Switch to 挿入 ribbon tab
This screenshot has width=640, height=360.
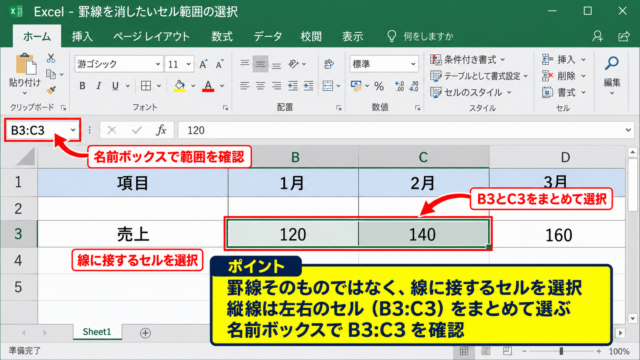coord(82,36)
